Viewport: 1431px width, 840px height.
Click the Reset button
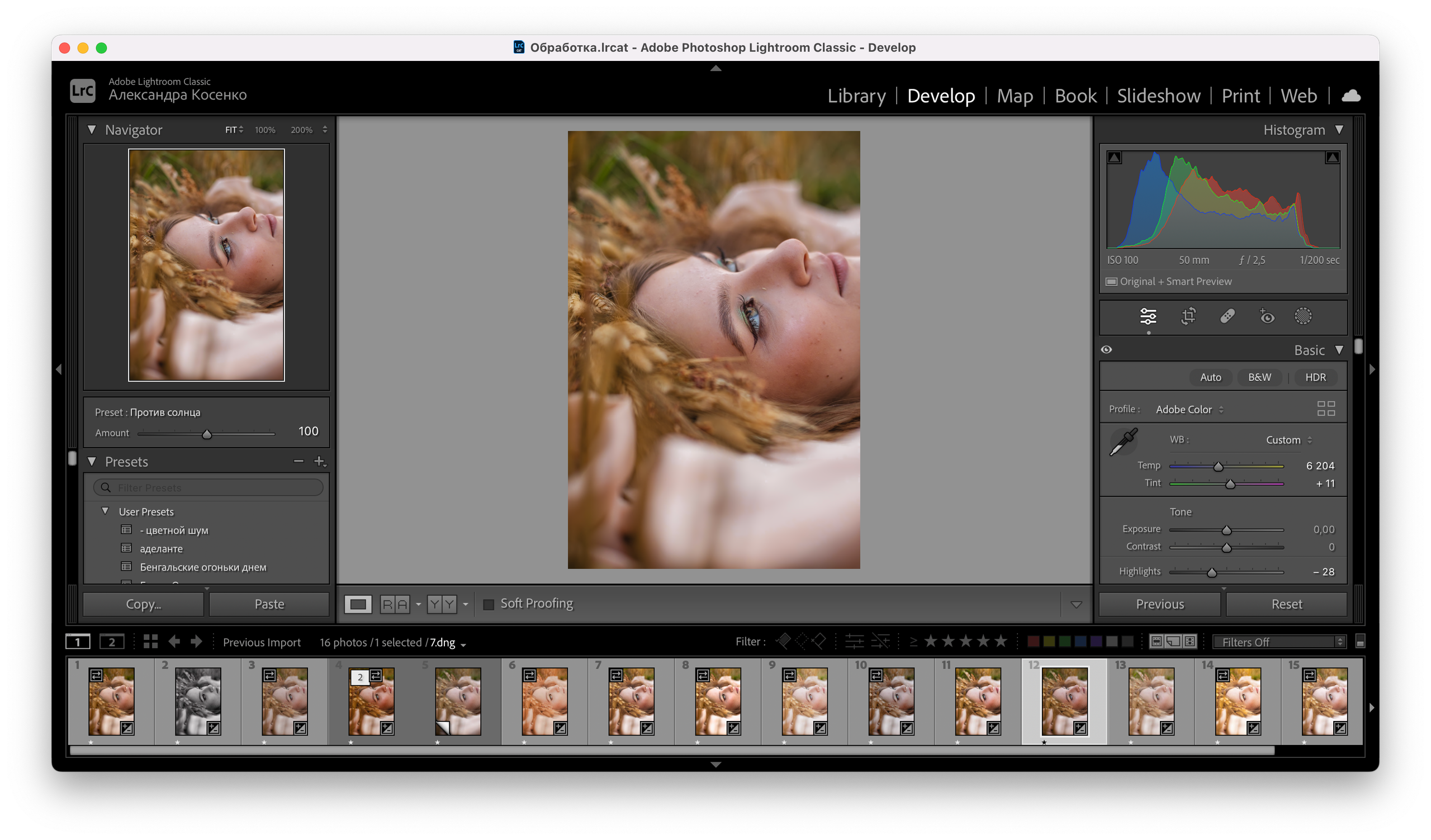1286,604
